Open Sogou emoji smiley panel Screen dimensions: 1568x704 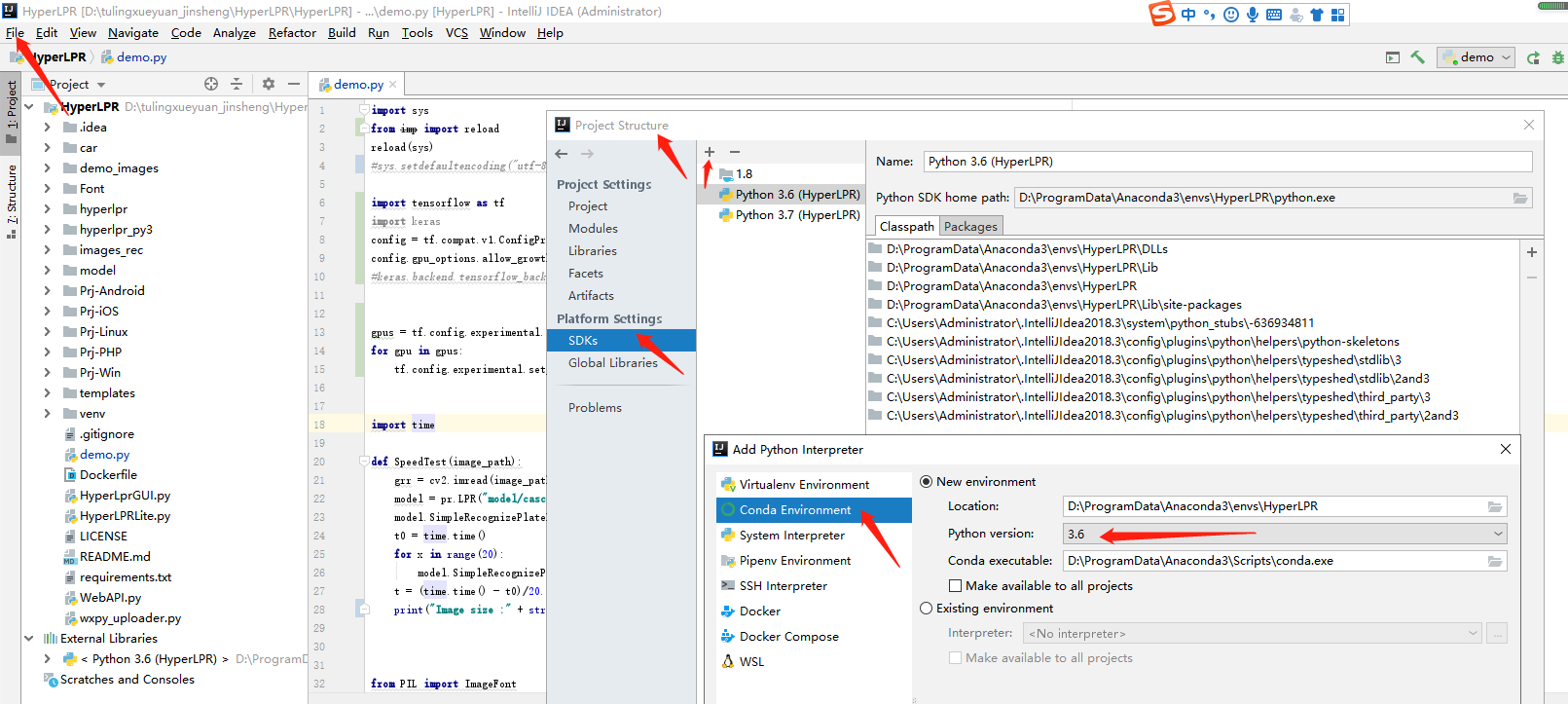tap(1231, 15)
